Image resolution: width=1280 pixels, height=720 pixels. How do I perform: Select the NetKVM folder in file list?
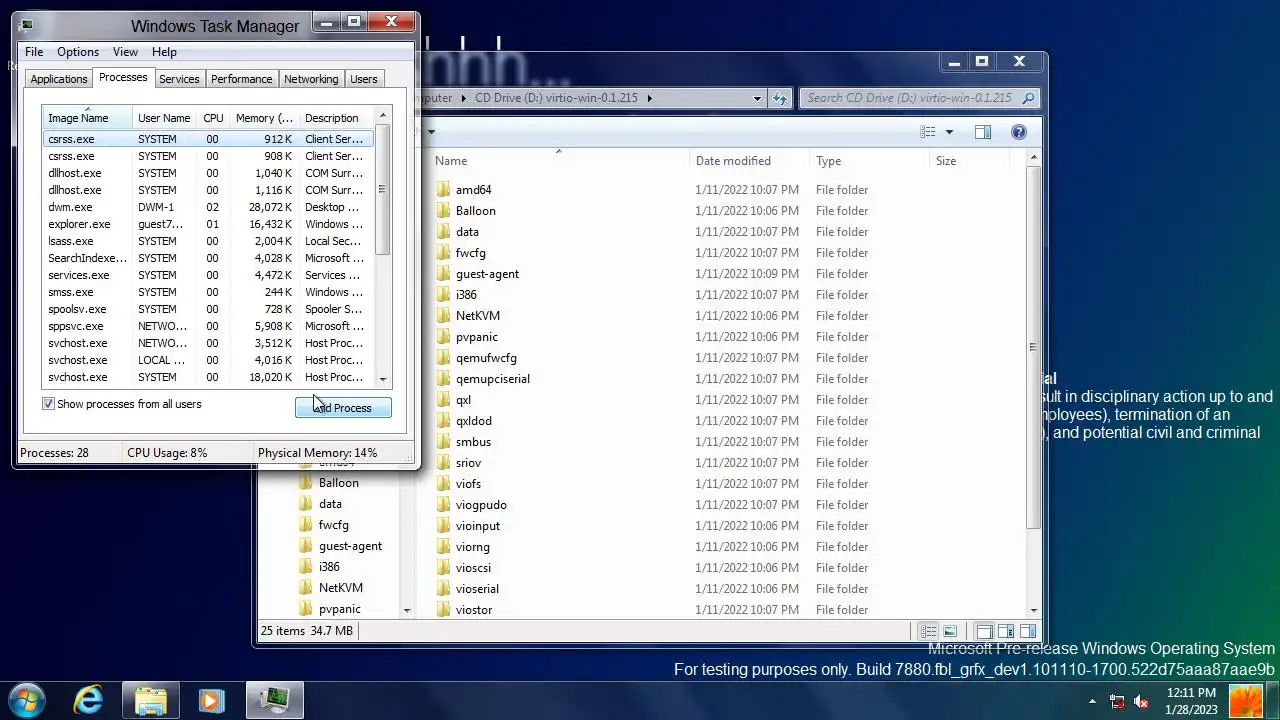coord(477,316)
